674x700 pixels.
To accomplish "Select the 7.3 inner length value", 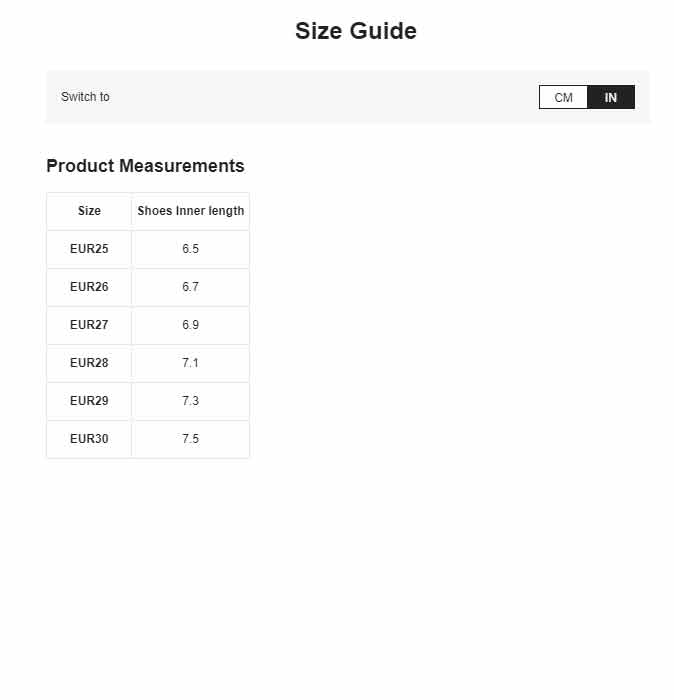I will pos(191,400).
